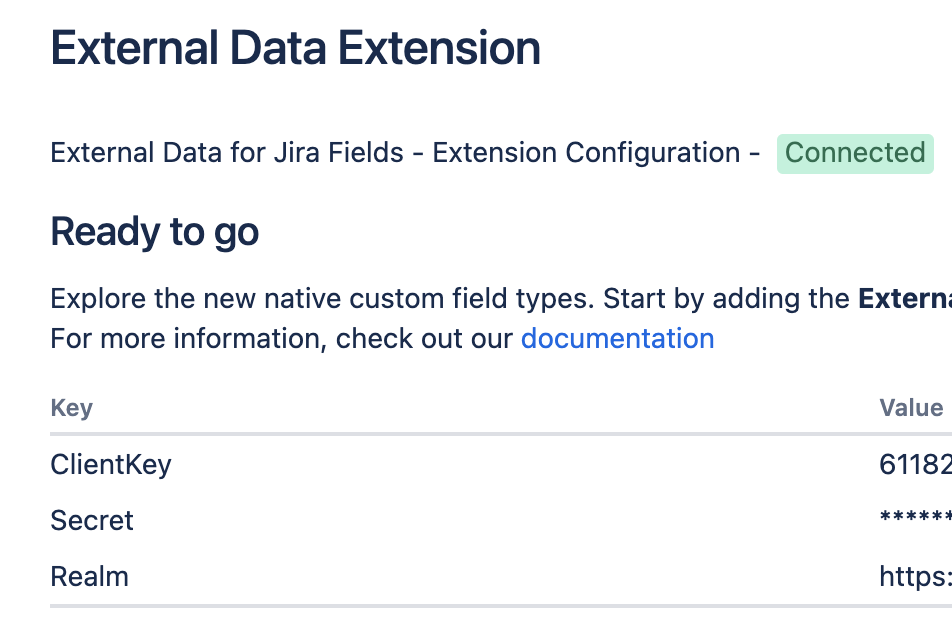Select the explore custom field types paragraph

[450, 298]
